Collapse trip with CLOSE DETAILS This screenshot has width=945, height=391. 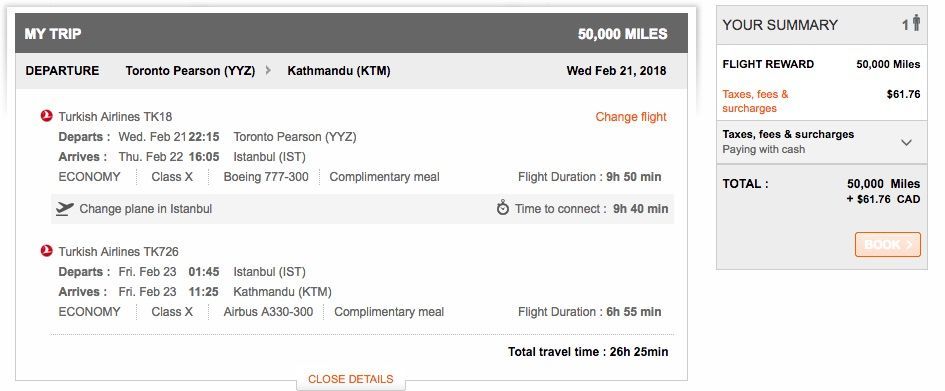pos(351,379)
